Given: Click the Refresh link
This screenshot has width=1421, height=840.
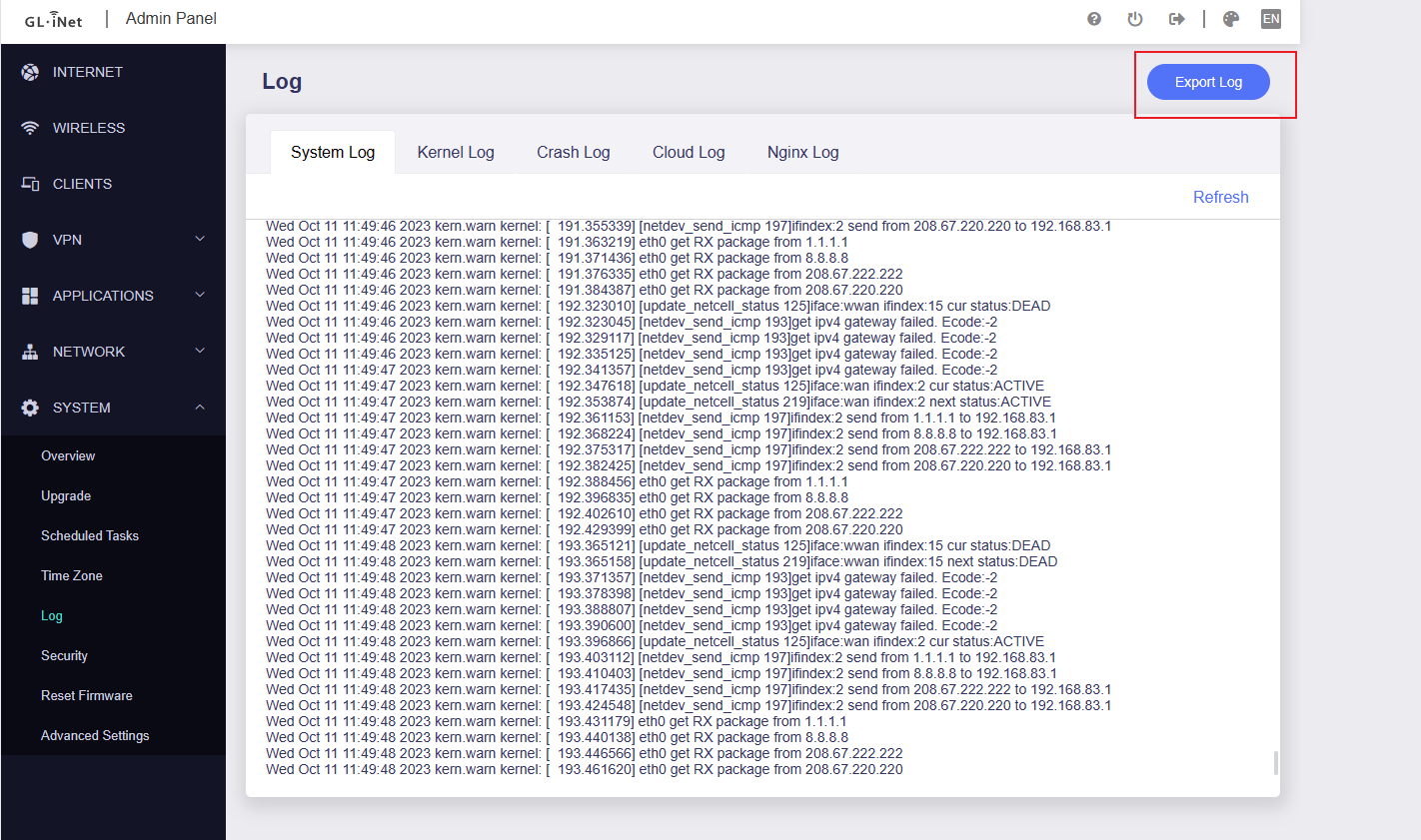Looking at the screenshot, I should tap(1220, 197).
